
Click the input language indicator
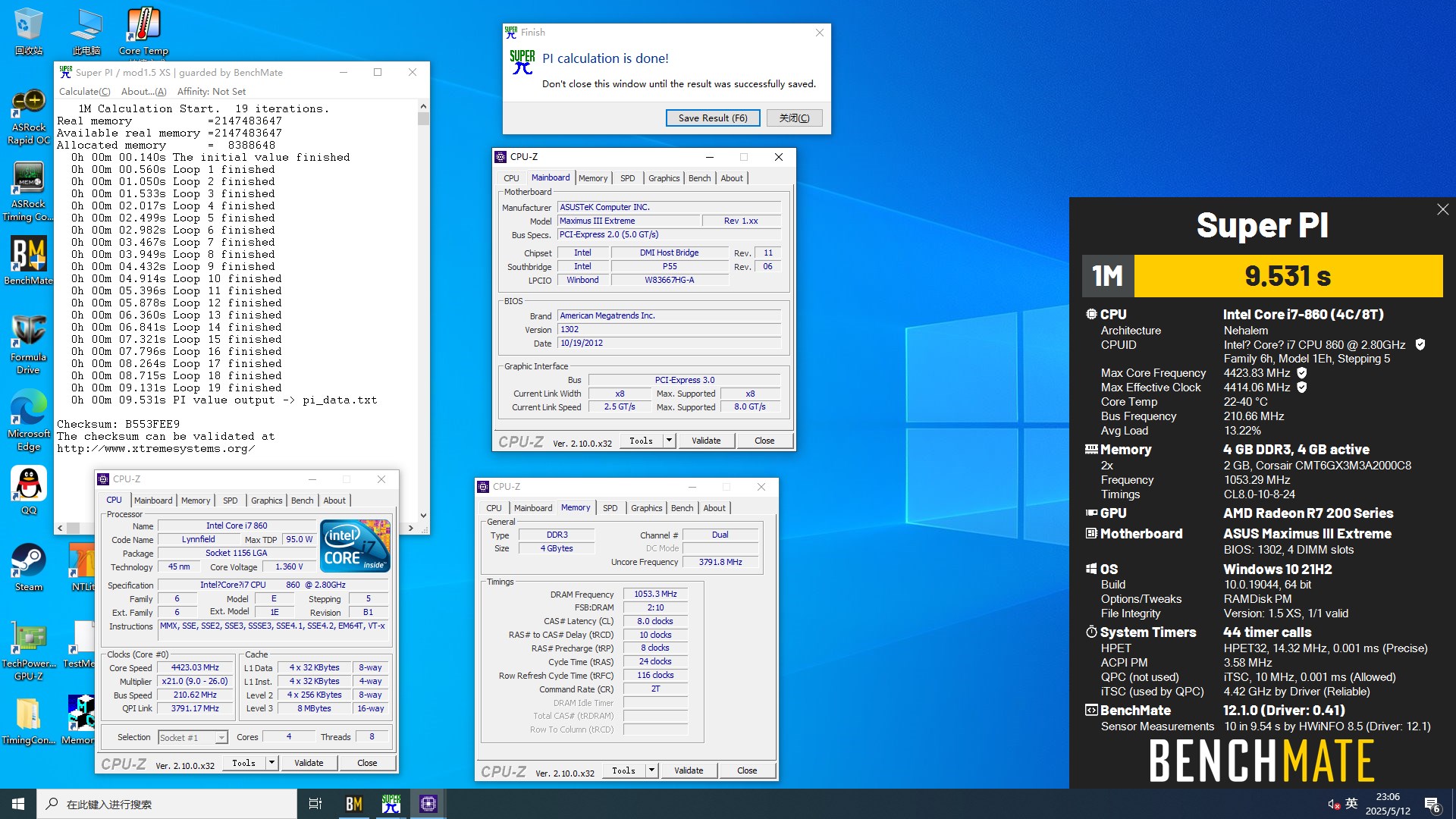1351,804
